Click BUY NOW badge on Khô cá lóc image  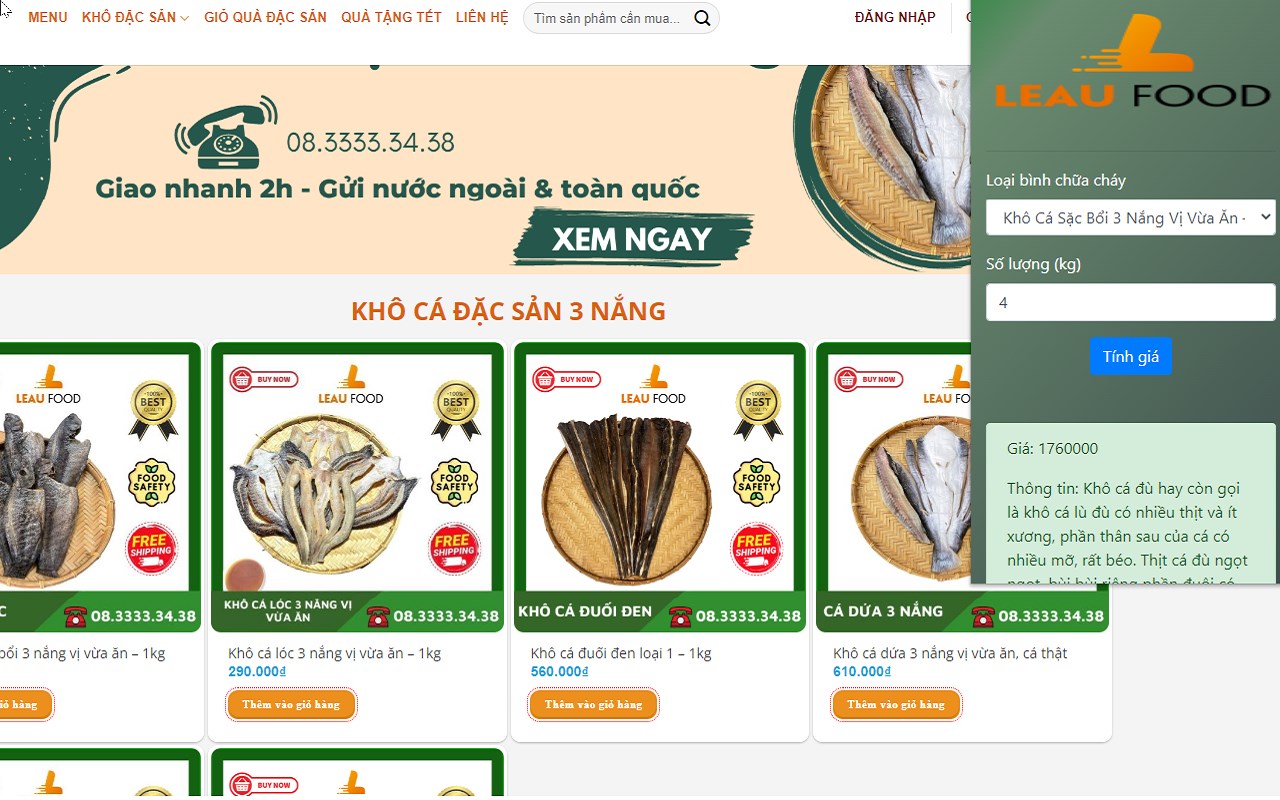tap(264, 379)
